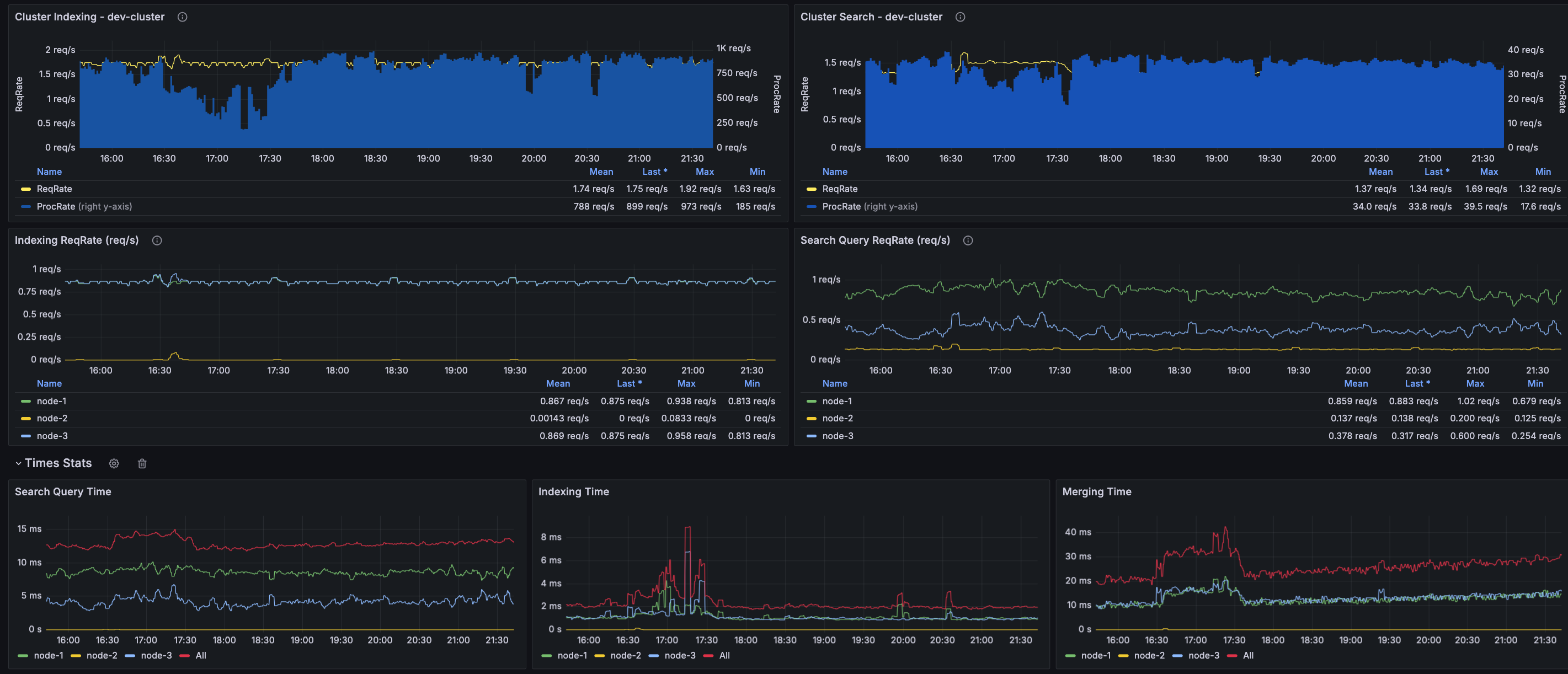Toggle node-2 in Merging Time legend
Viewport: 1568px width, 674px height.
click(1149, 656)
